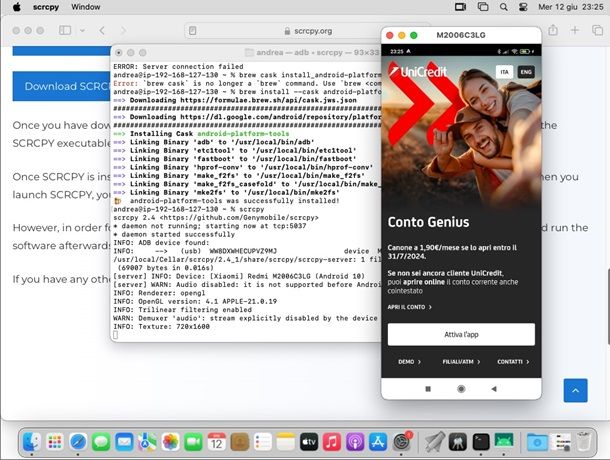Tap Android back triangle button
The width and height of the screenshot is (610, 460).
tap(494, 389)
